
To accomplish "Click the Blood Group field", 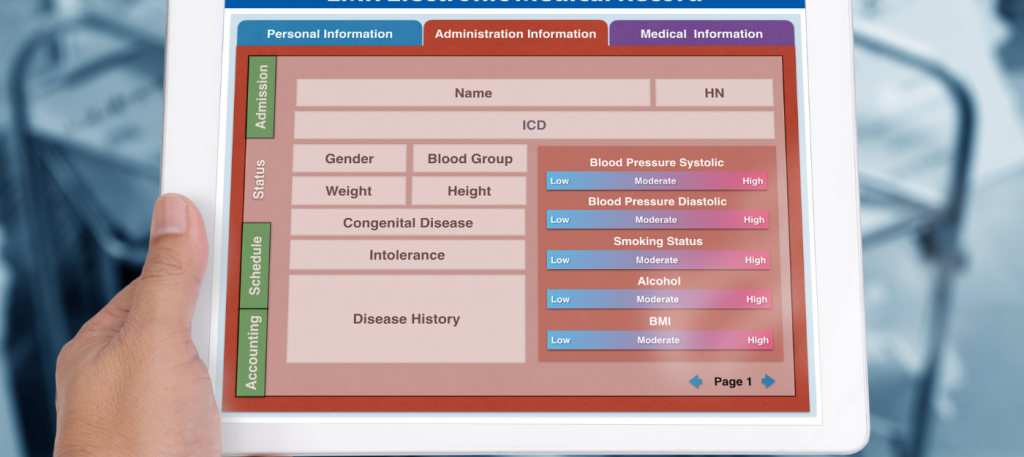I will coord(469,159).
